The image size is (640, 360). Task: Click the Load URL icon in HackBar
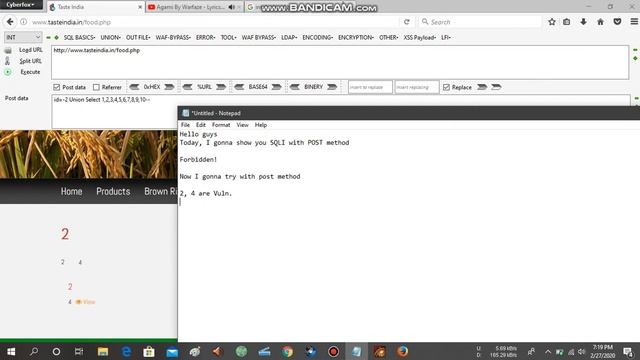[x=8, y=50]
